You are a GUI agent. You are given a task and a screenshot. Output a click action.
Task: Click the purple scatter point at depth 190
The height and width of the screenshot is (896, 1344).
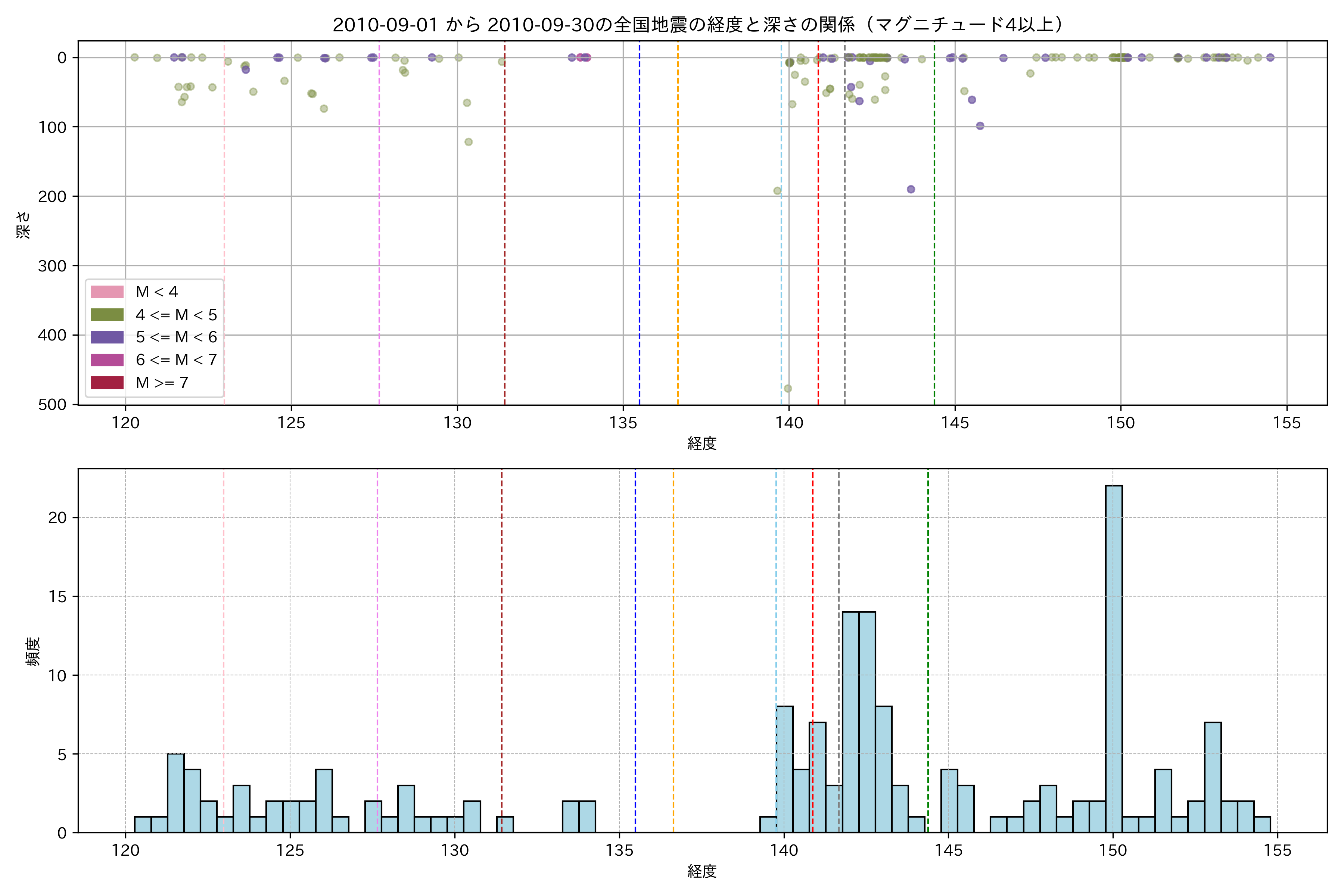(911, 189)
